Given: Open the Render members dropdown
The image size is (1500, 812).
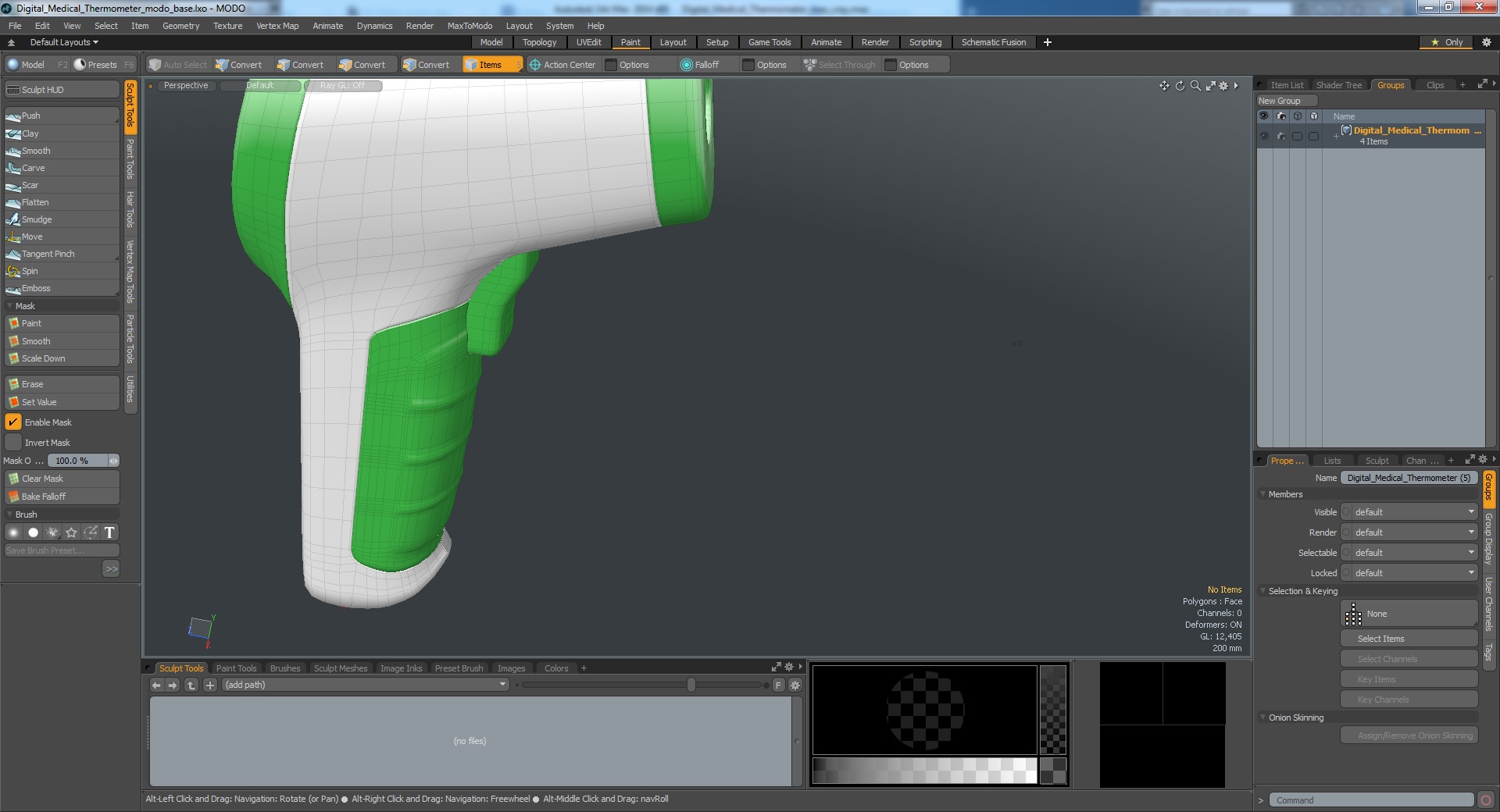Looking at the screenshot, I should 1409,532.
